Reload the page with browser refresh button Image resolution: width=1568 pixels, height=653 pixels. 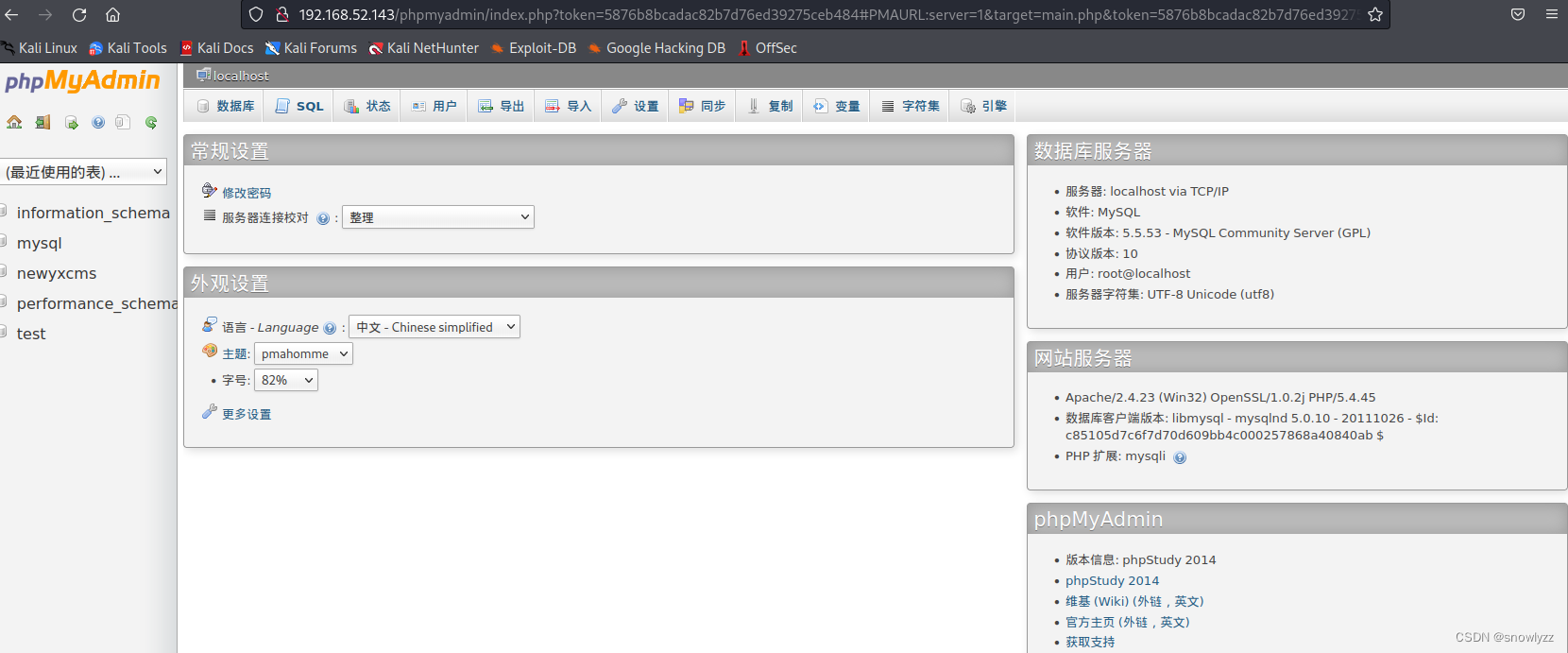(79, 14)
